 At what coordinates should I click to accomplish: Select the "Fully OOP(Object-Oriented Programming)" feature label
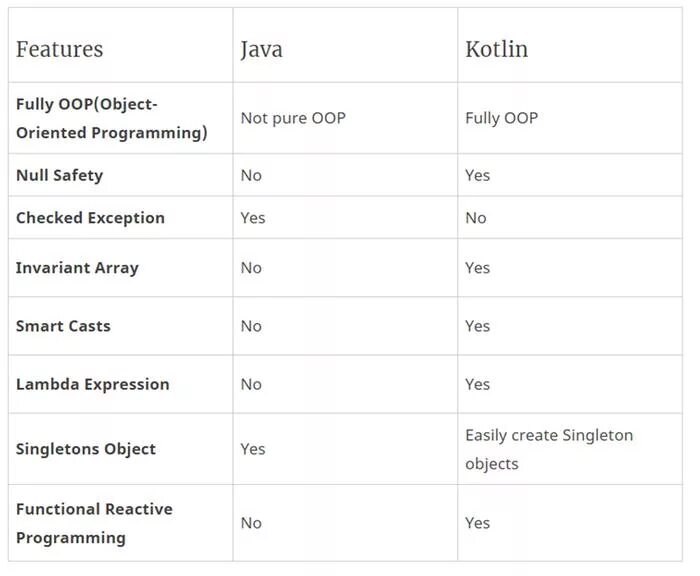pos(111,118)
